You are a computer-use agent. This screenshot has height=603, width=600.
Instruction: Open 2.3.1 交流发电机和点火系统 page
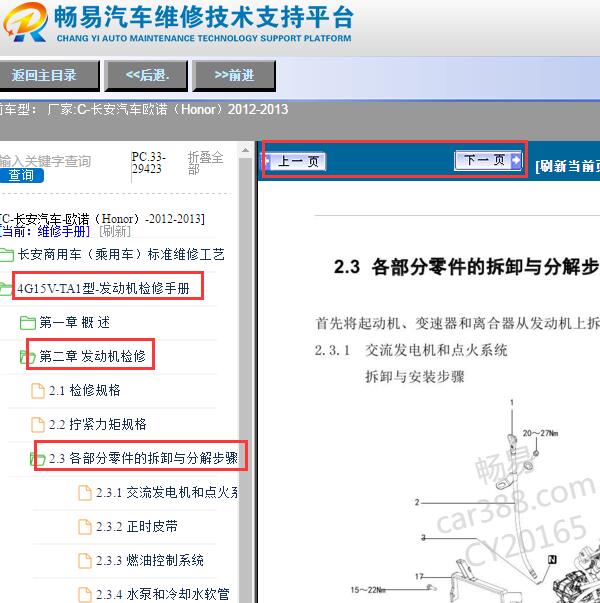coord(167,492)
